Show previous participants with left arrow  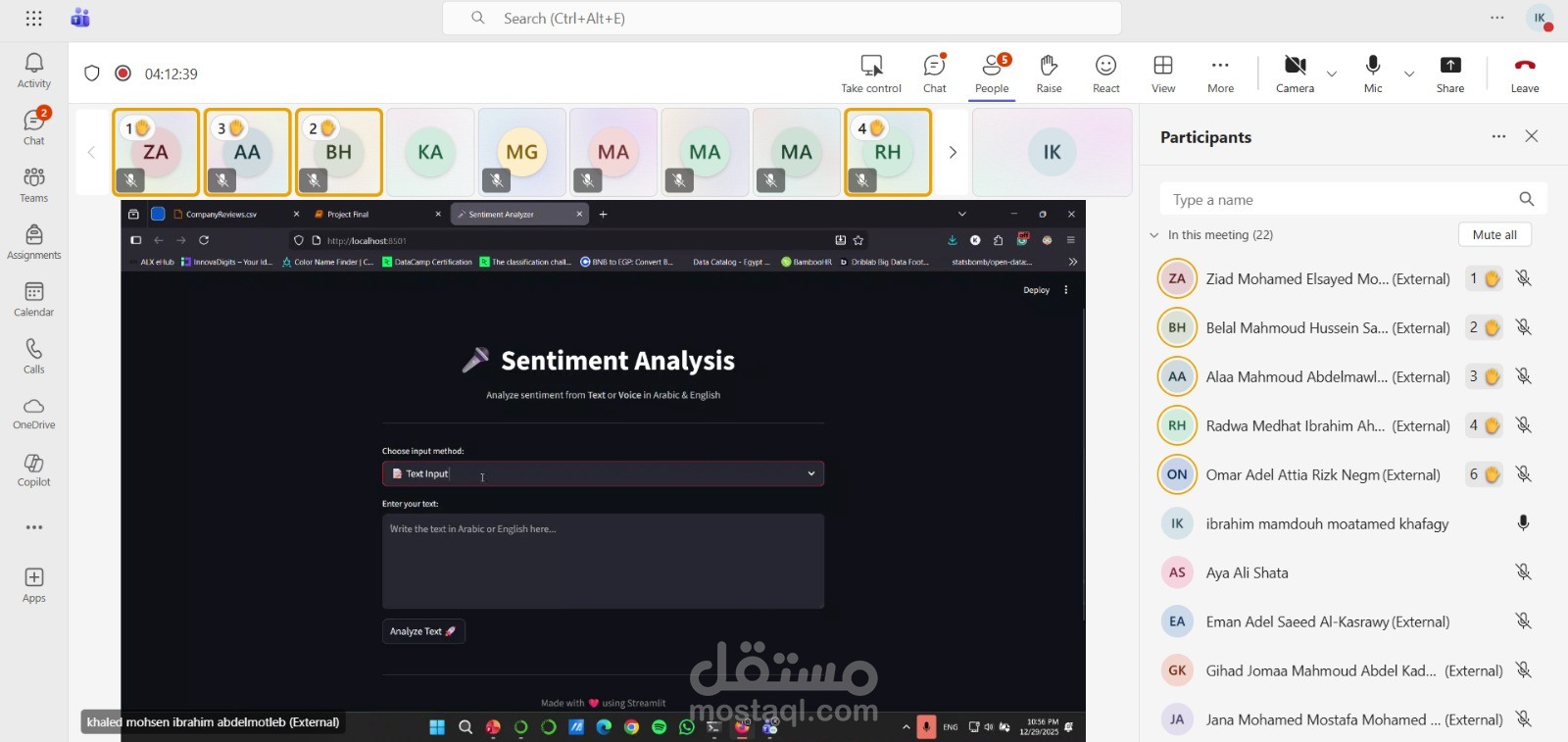pos(91,152)
